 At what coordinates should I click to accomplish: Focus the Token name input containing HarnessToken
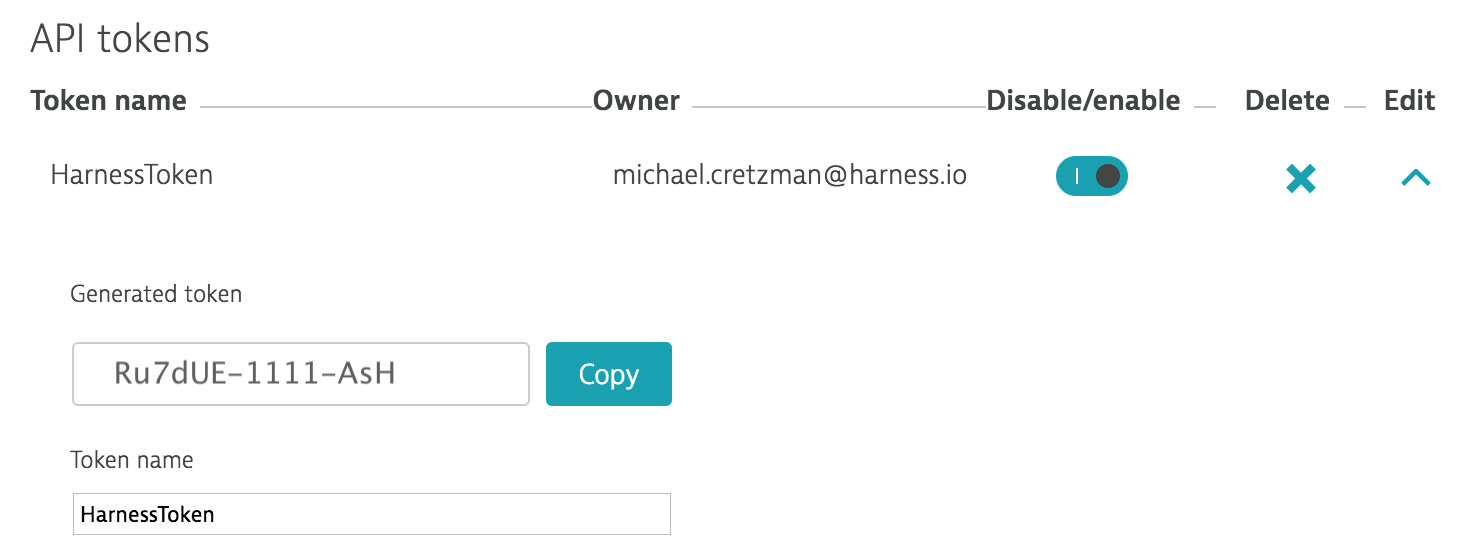click(x=371, y=514)
